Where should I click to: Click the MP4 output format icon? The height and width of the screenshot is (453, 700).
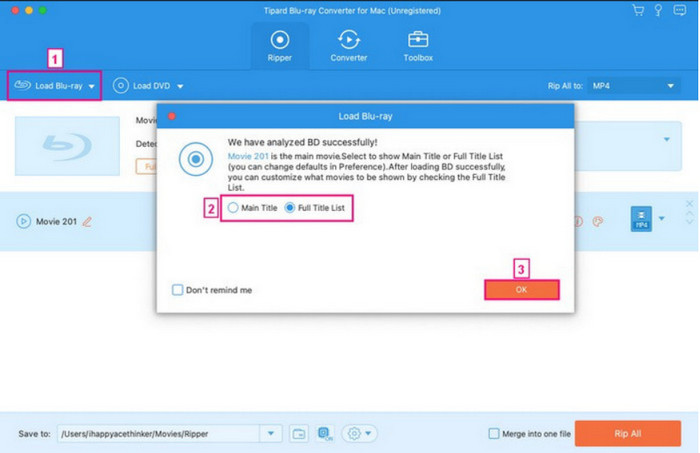[x=643, y=219]
